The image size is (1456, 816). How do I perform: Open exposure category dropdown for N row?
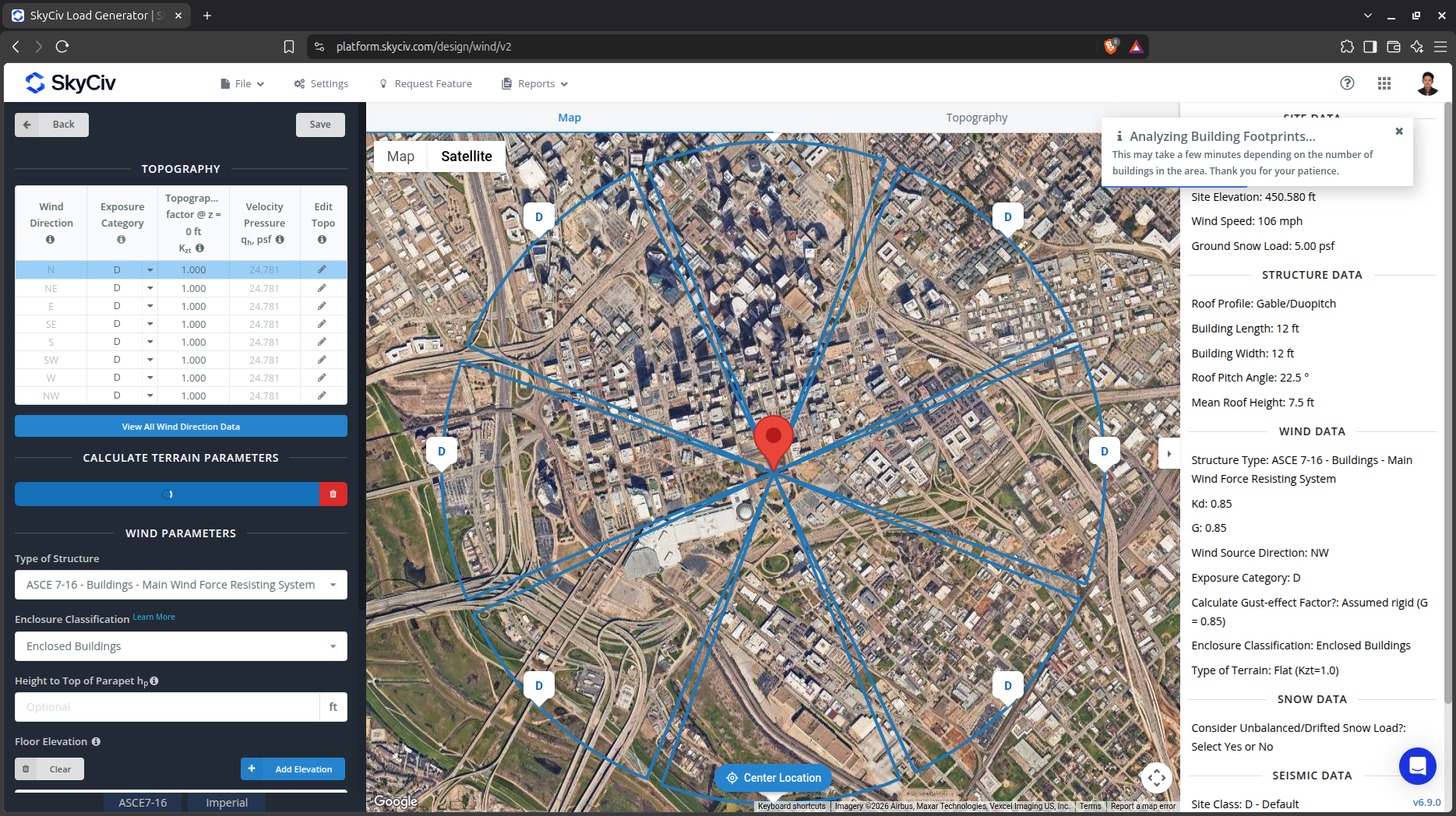coord(150,270)
